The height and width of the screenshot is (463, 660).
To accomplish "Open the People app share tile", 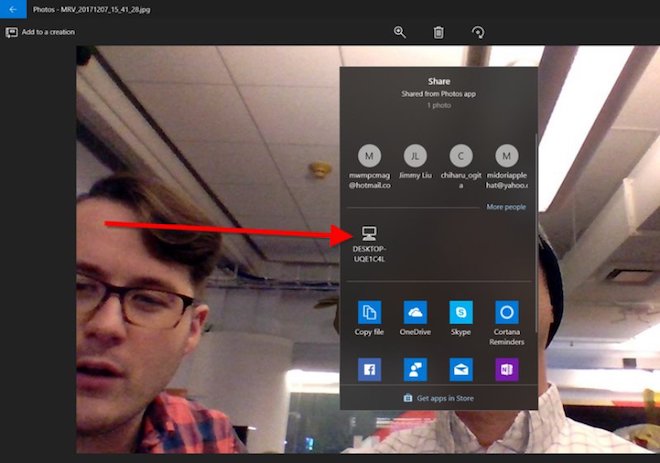I will coord(414,370).
